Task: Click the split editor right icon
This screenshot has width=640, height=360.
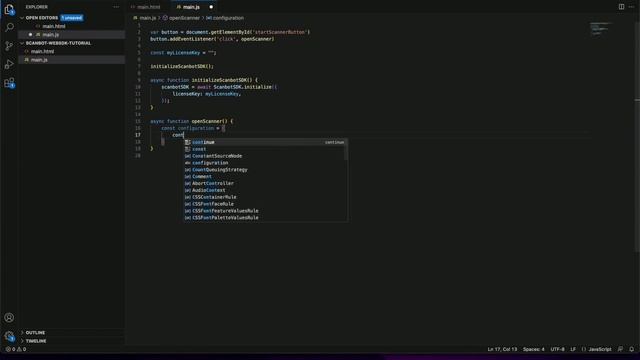Action: (x=621, y=7)
